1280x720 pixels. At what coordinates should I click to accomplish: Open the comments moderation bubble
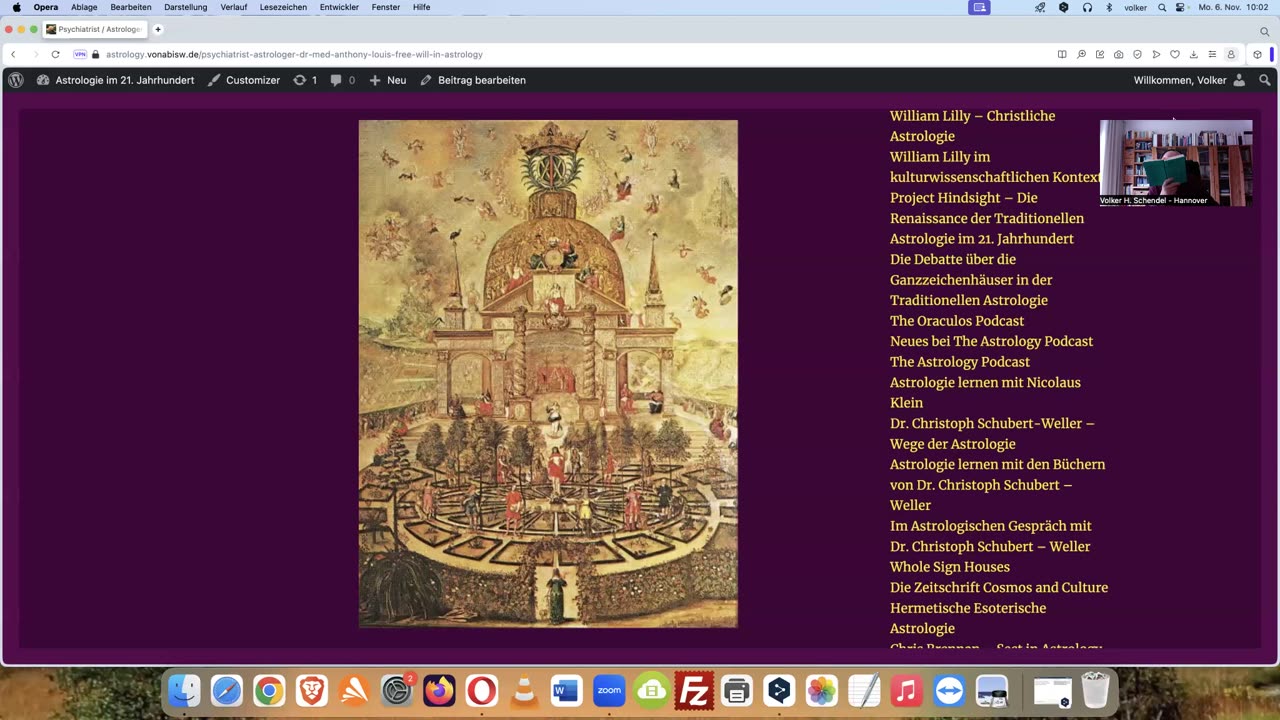pyautogui.click(x=342, y=80)
